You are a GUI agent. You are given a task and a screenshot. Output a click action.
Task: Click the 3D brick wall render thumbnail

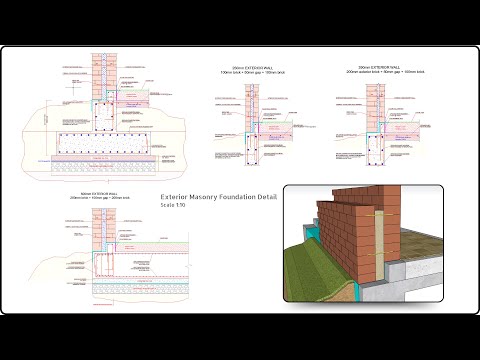[x=363, y=243]
